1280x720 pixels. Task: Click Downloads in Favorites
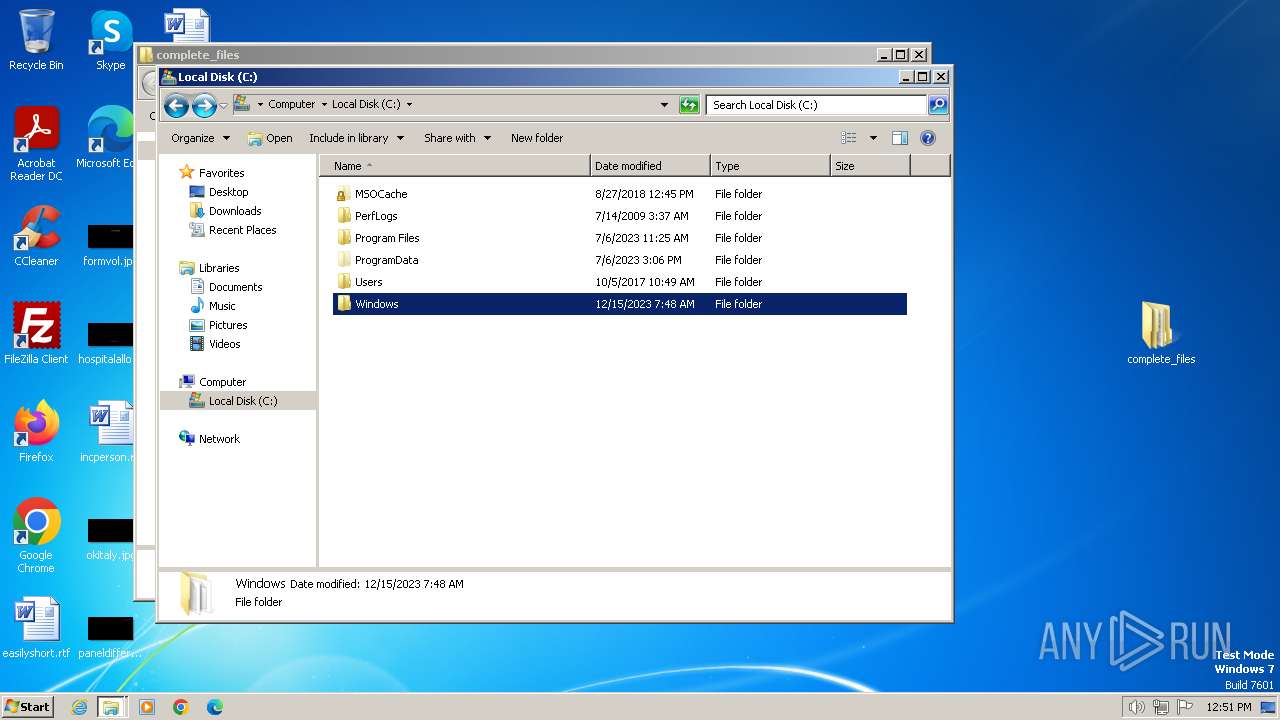(235, 211)
